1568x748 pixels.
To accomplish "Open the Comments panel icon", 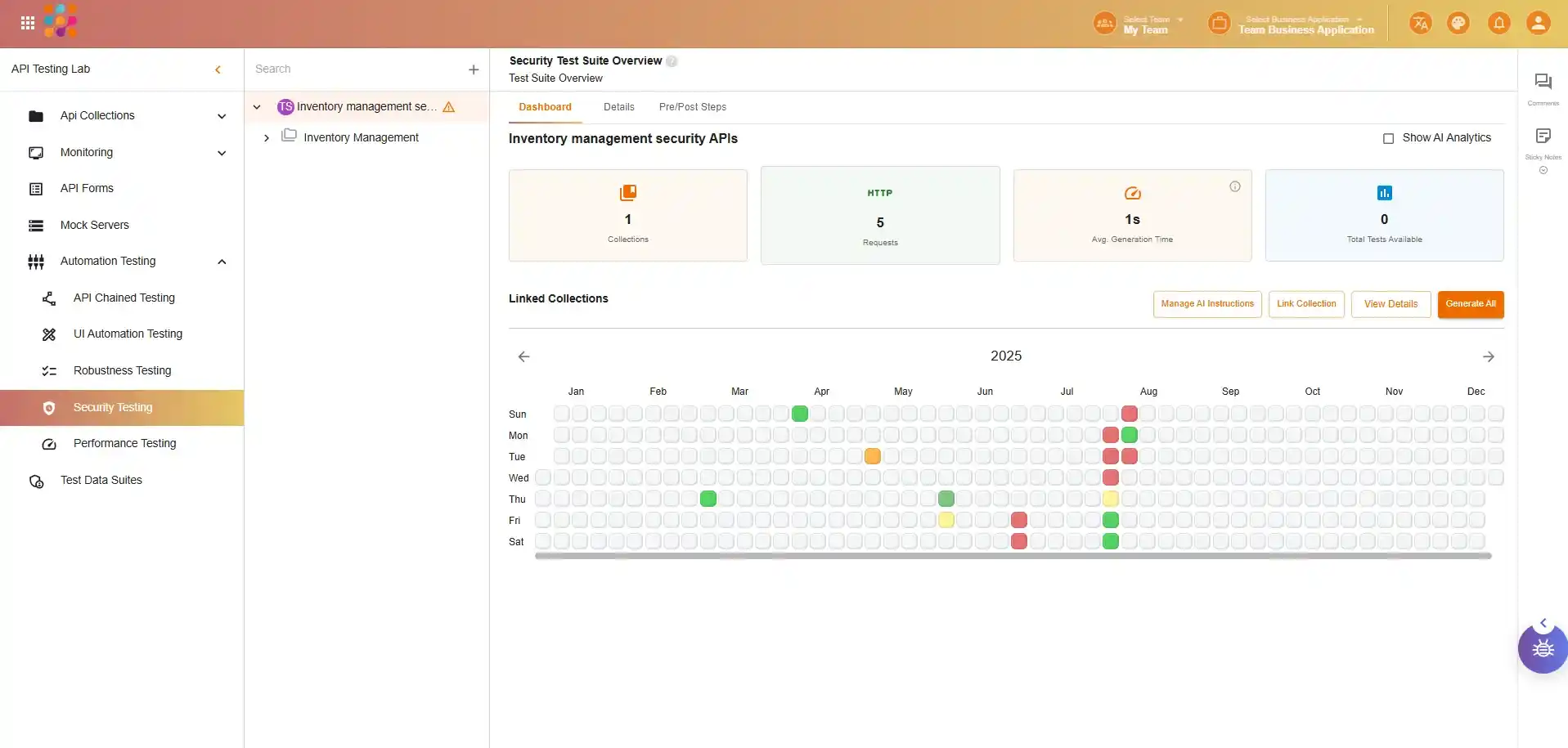I will click(1543, 82).
